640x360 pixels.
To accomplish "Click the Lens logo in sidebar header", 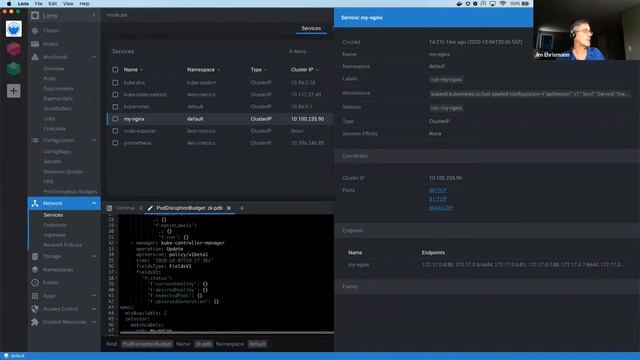I will (x=35, y=16).
